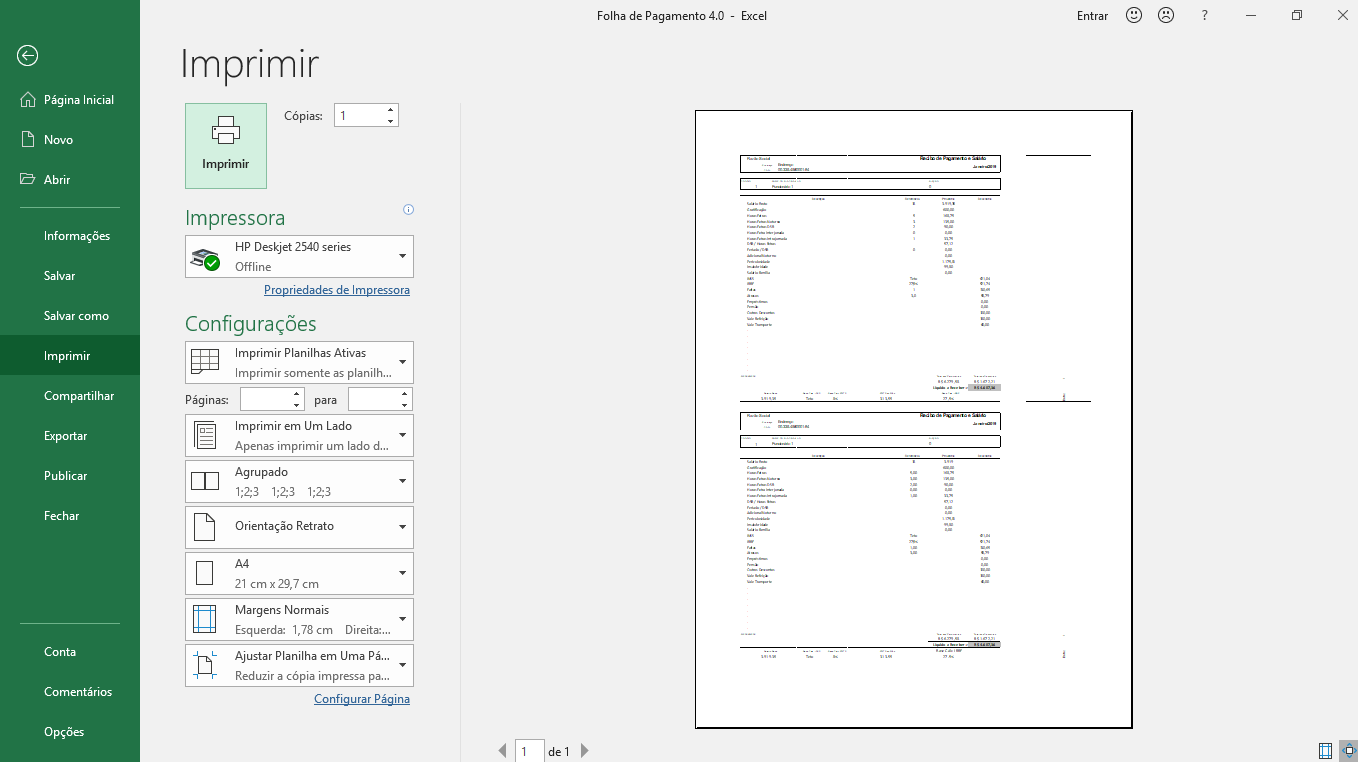The width and height of the screenshot is (1358, 762).
Task: Open HP Deskjet 2540 printer dropdown
Action: tap(299, 257)
